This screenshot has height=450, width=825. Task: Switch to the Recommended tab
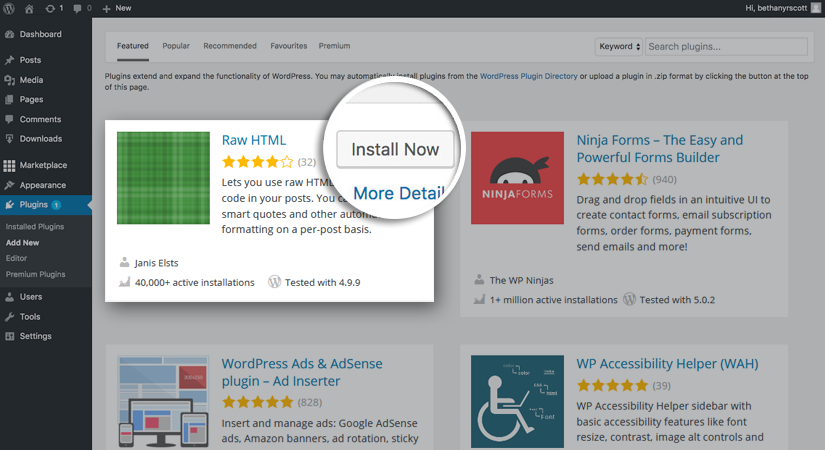click(230, 46)
